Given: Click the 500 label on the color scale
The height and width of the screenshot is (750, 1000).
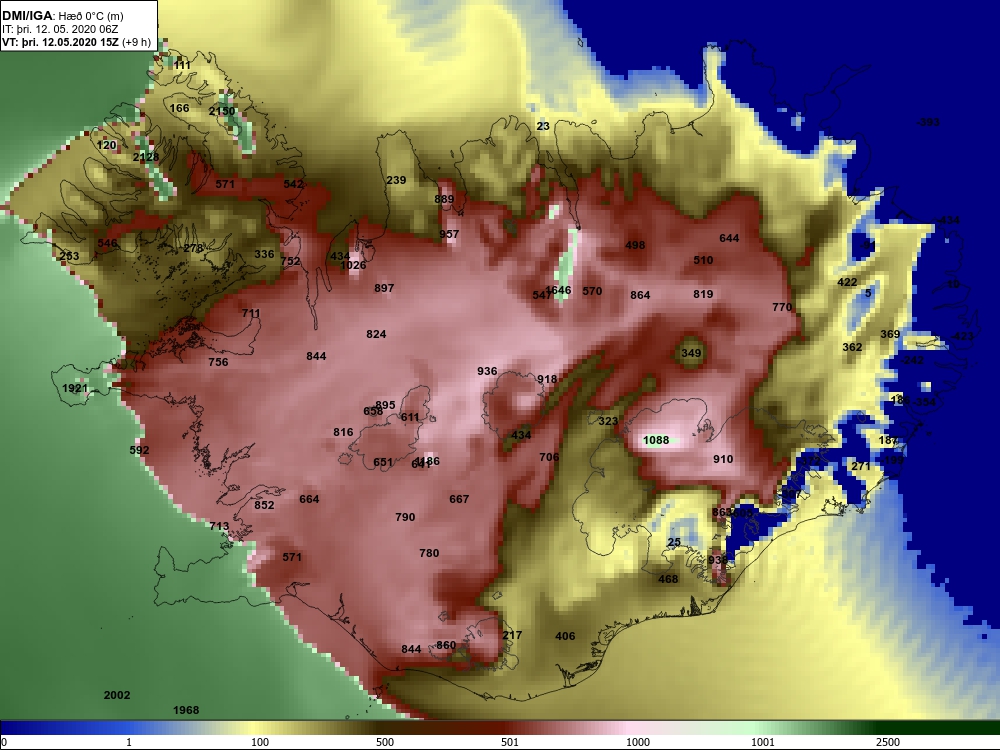Looking at the screenshot, I should pos(385,742).
